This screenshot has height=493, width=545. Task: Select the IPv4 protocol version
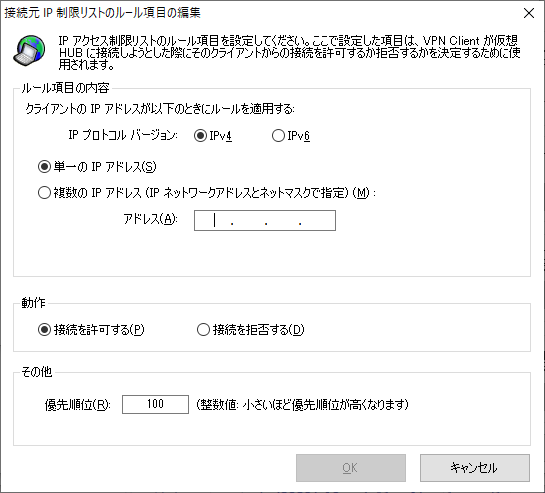coord(213,136)
